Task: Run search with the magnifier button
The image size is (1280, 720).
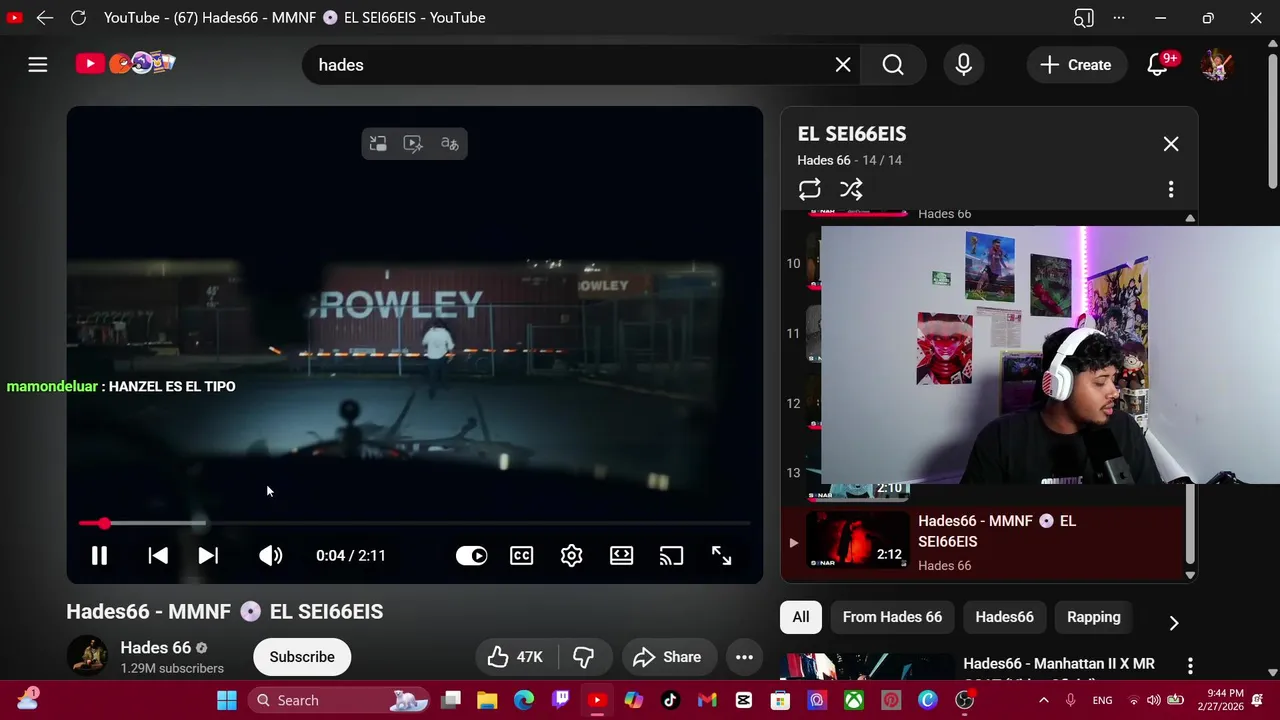Action: point(893,65)
